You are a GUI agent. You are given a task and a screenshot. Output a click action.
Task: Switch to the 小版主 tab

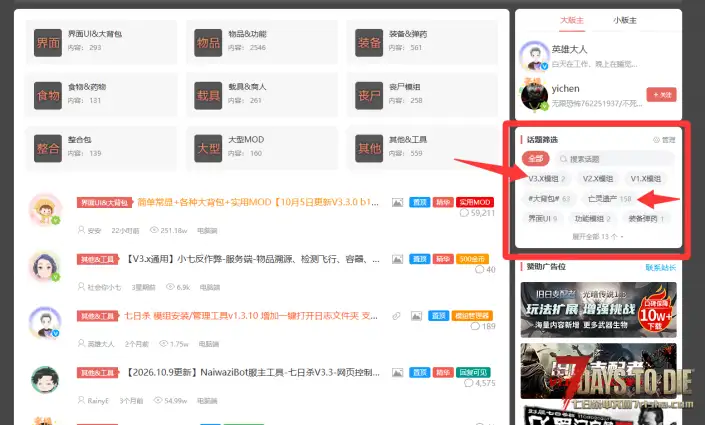tap(625, 21)
